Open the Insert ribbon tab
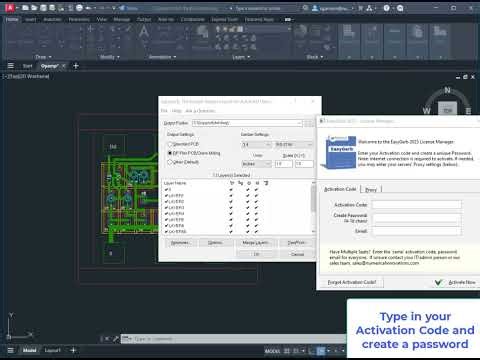480x360 pixels. 30,19
